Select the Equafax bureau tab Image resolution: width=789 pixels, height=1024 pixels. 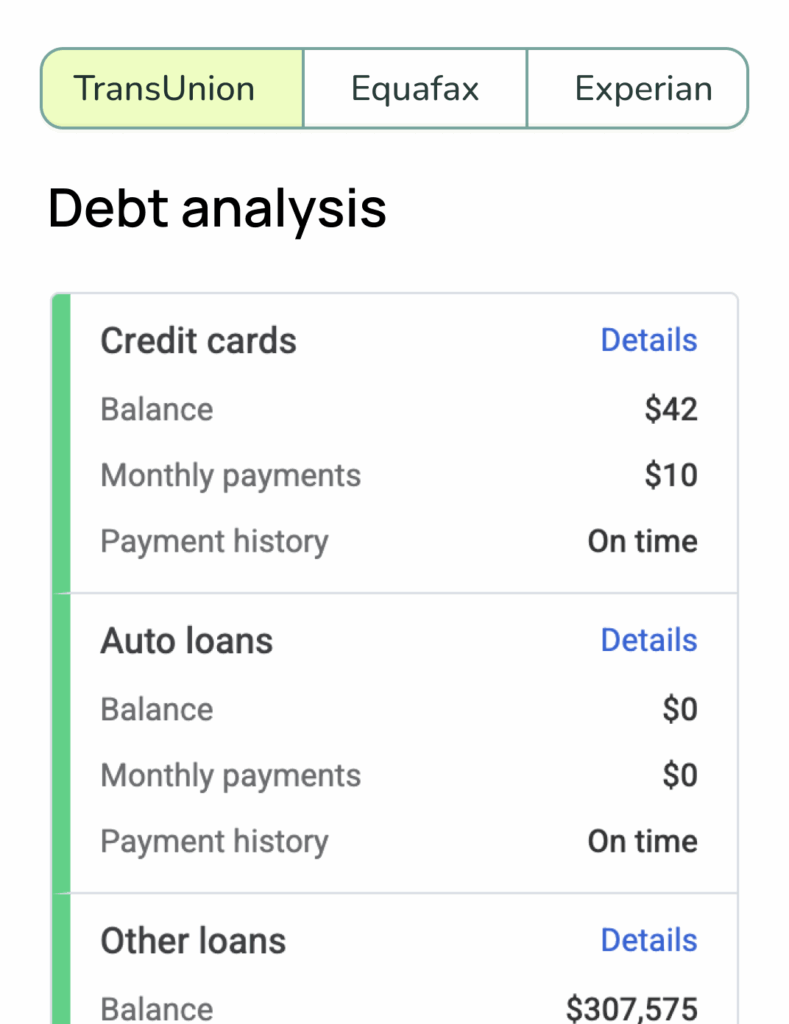[x=415, y=89]
